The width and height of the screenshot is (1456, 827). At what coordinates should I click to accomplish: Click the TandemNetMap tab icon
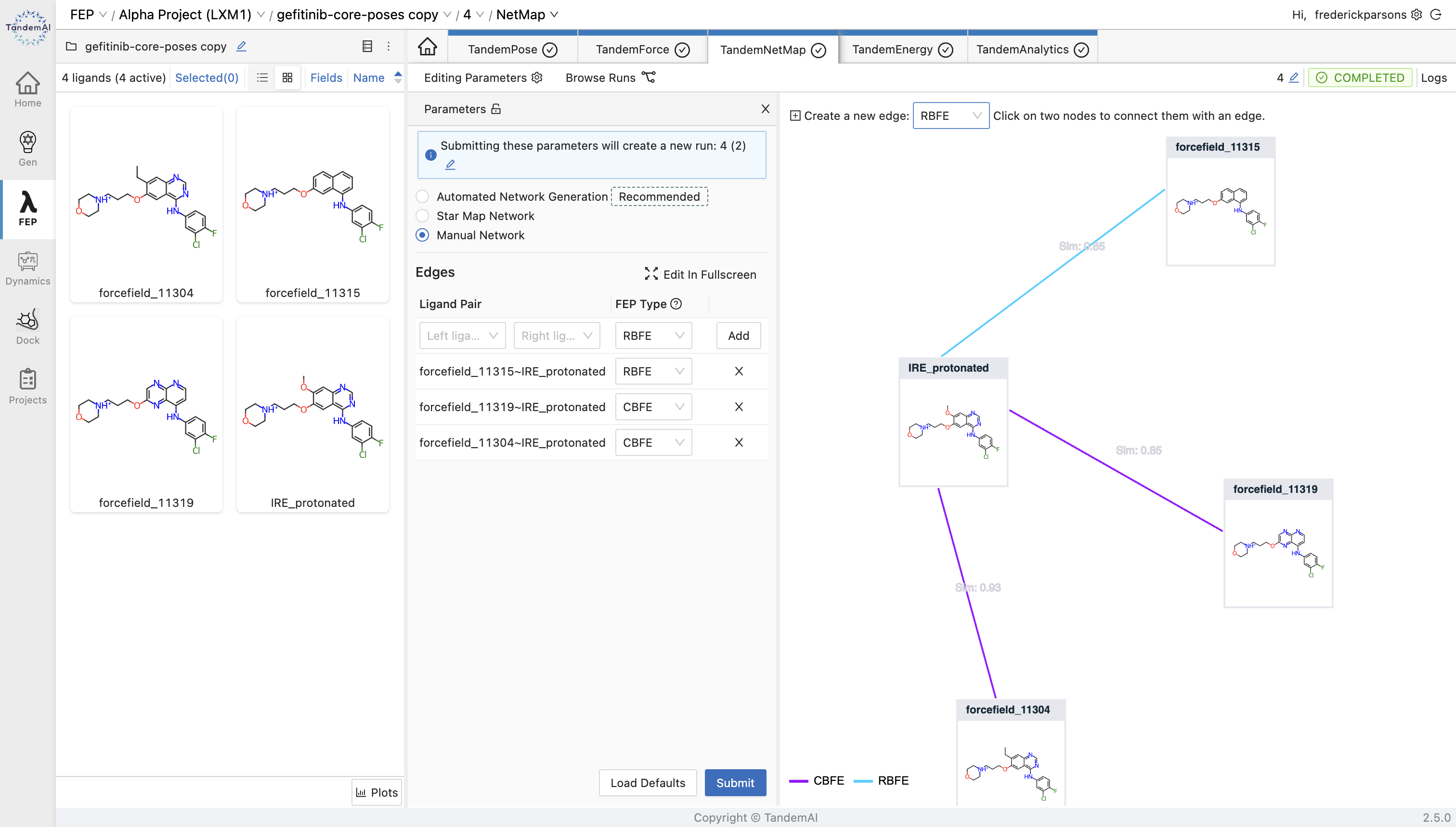point(820,48)
